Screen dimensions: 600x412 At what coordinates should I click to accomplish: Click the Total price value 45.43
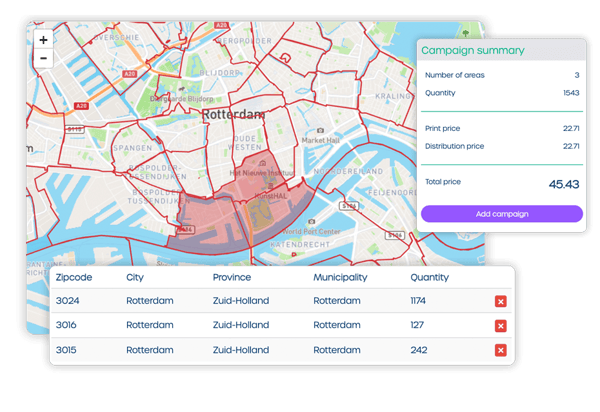564,184
